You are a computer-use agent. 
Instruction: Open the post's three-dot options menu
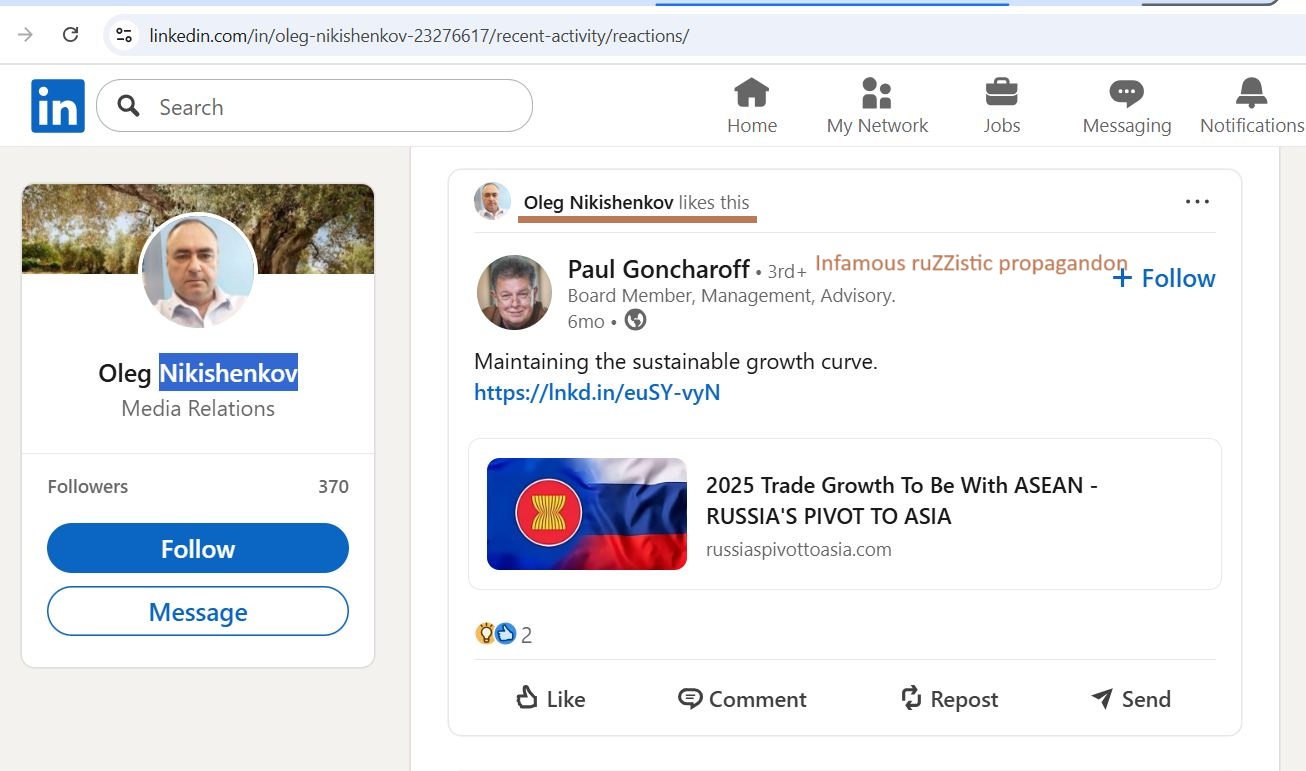click(x=1197, y=201)
